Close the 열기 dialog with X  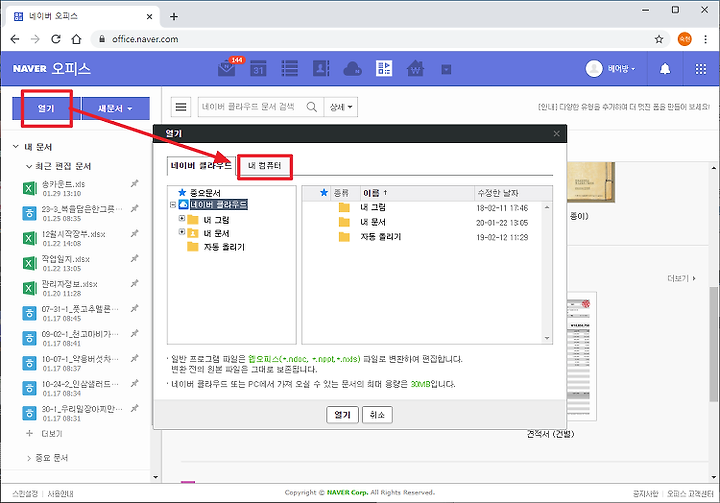[557, 134]
